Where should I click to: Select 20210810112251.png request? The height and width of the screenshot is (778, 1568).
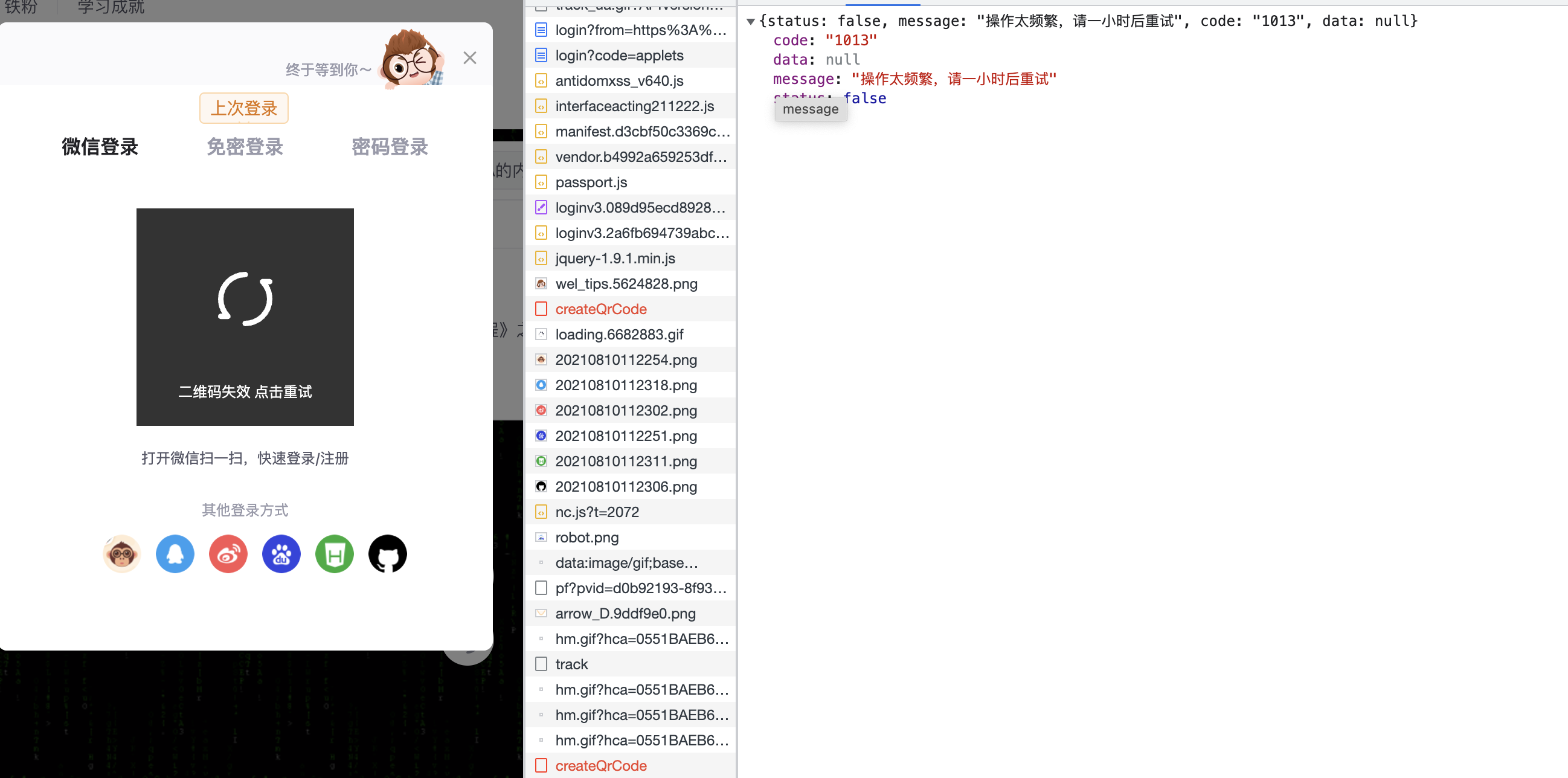click(630, 436)
